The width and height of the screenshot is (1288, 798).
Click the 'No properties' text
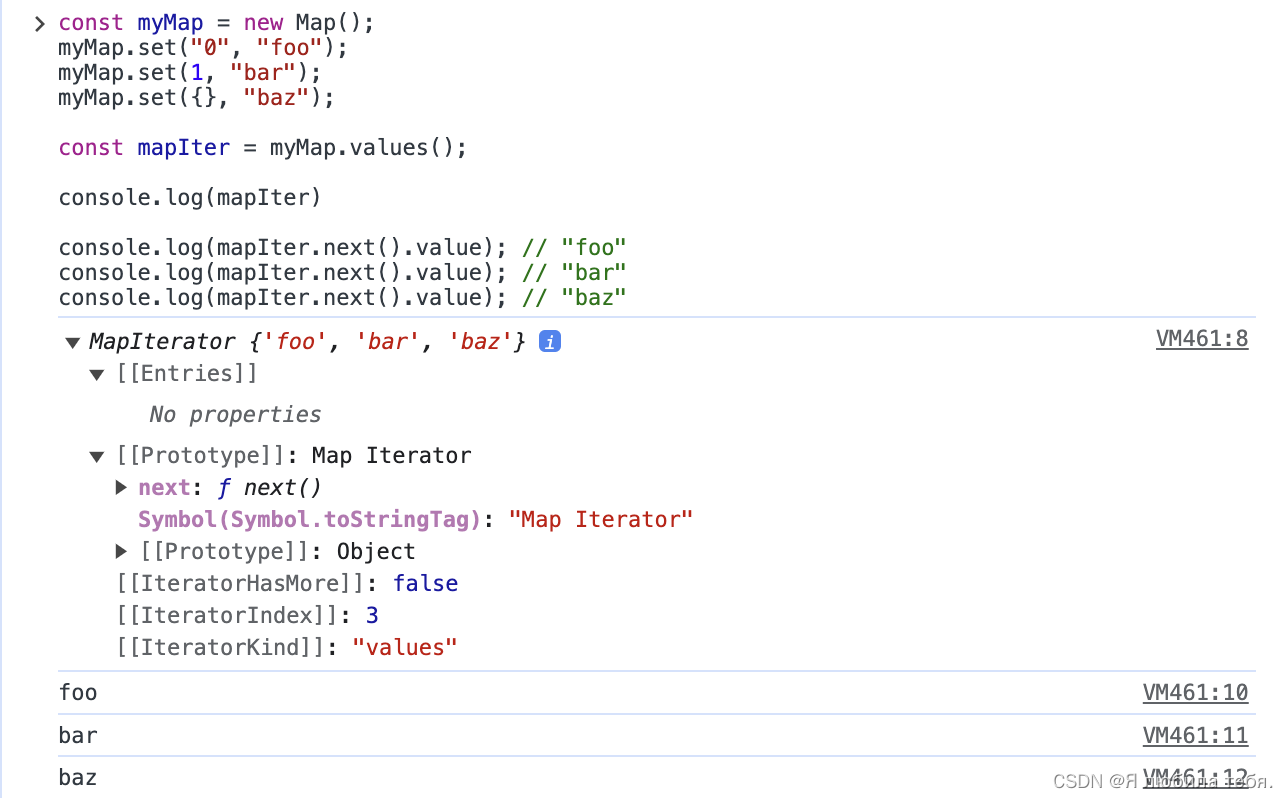click(x=235, y=414)
